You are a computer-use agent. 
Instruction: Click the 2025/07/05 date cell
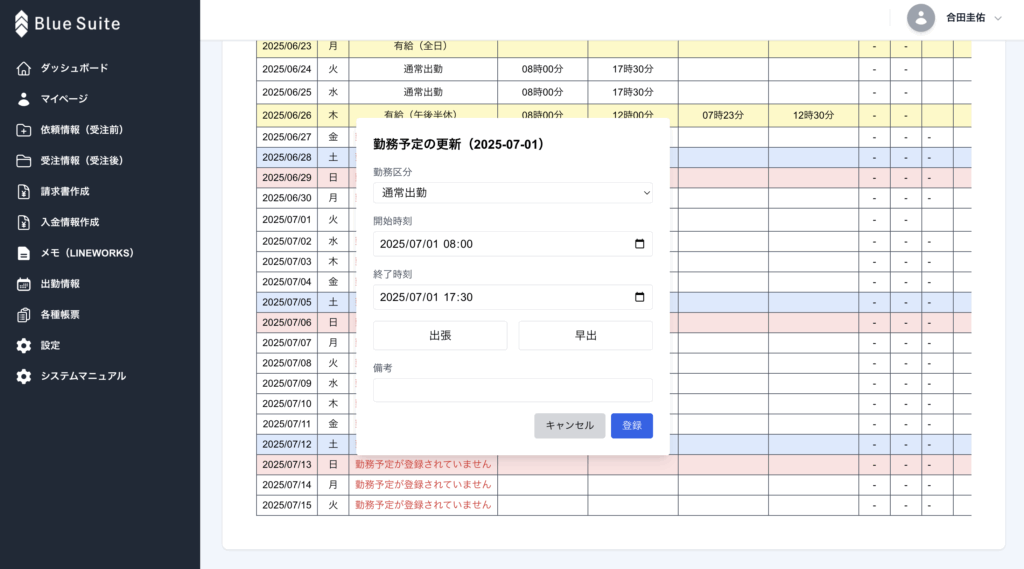(287, 302)
